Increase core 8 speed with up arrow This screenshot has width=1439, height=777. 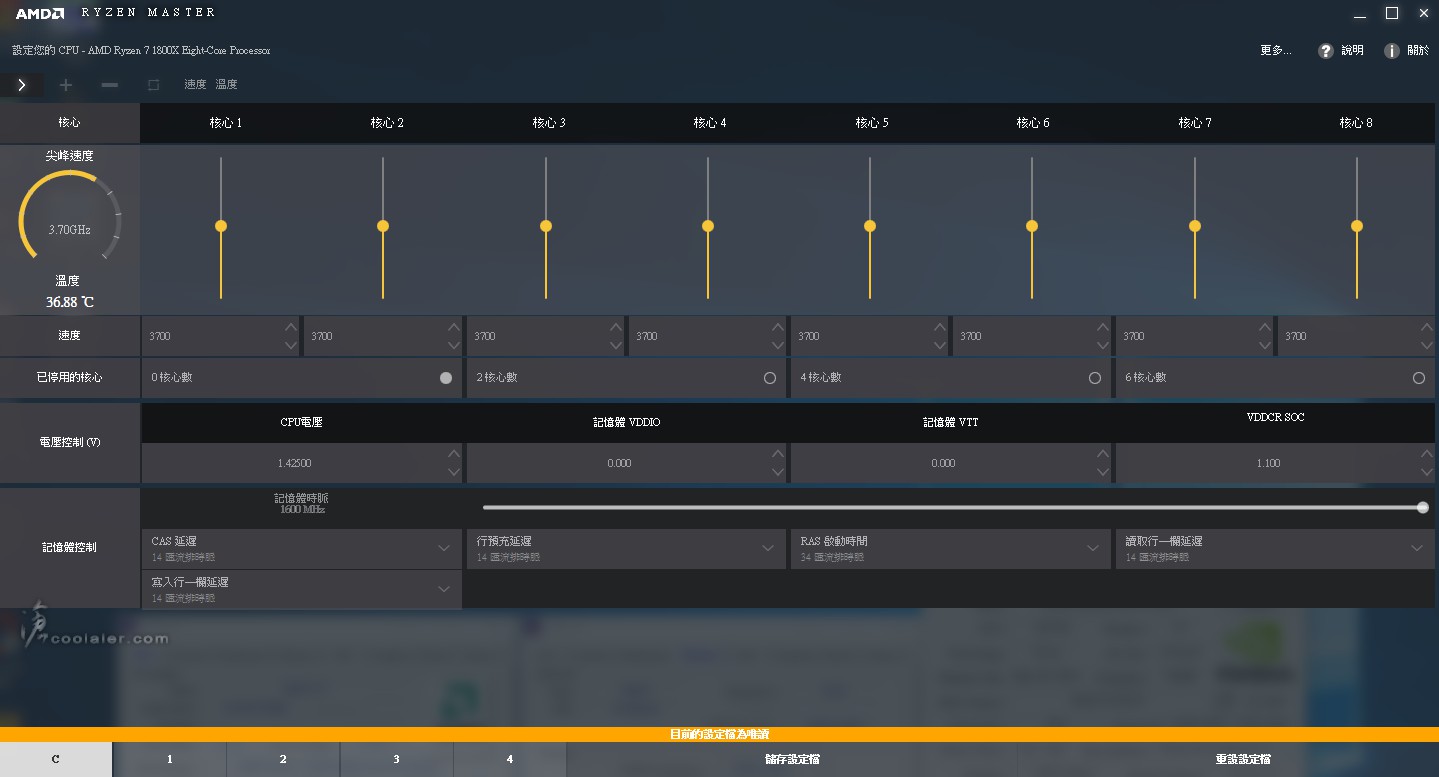[1427, 327]
